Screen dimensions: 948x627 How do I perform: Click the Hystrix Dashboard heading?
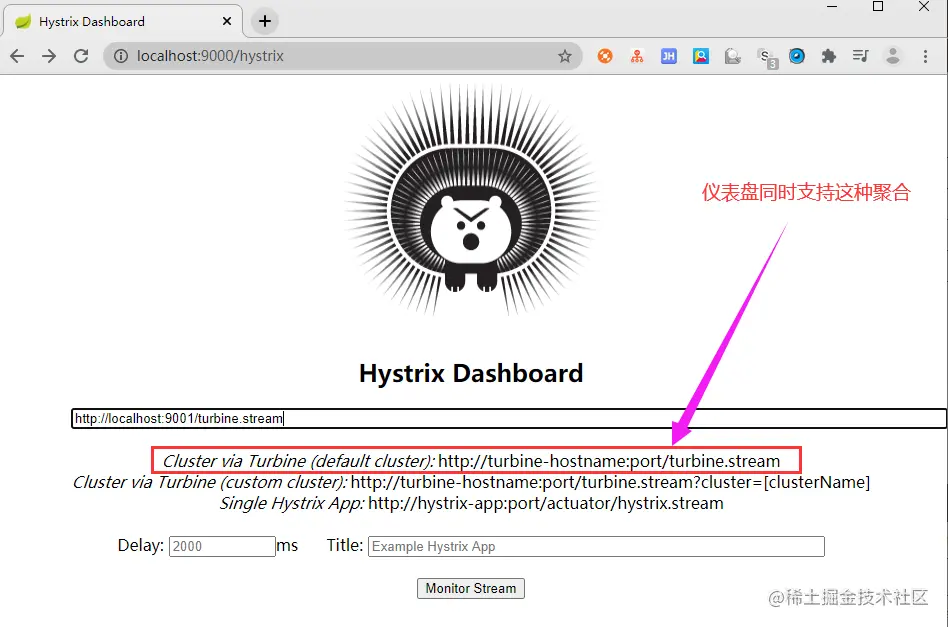click(x=471, y=373)
